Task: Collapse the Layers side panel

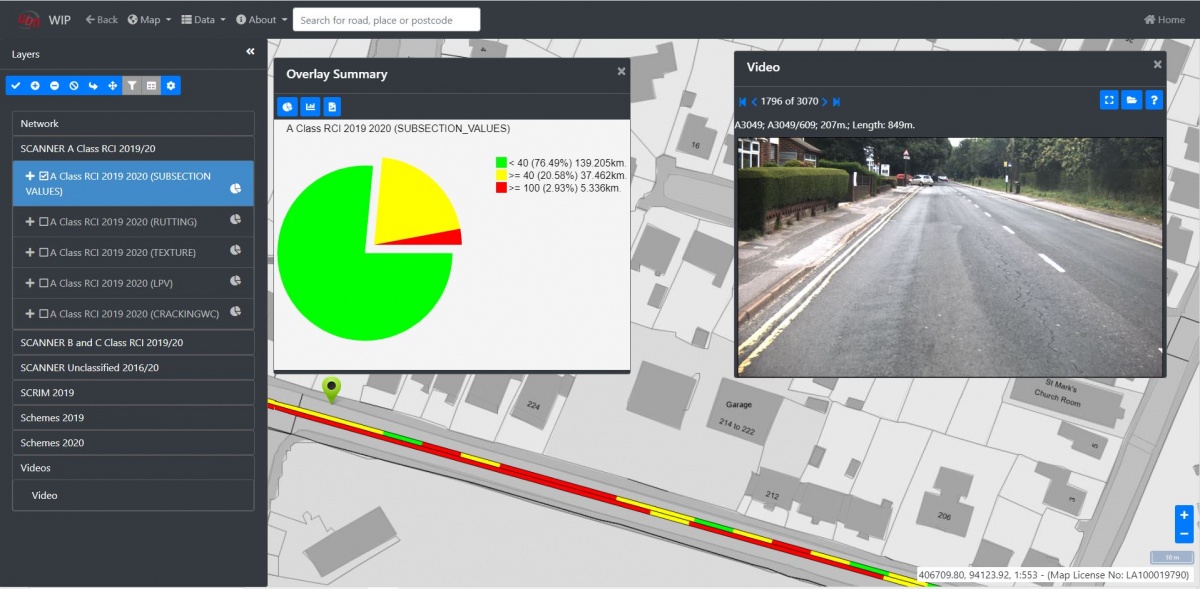Action: tap(250, 52)
